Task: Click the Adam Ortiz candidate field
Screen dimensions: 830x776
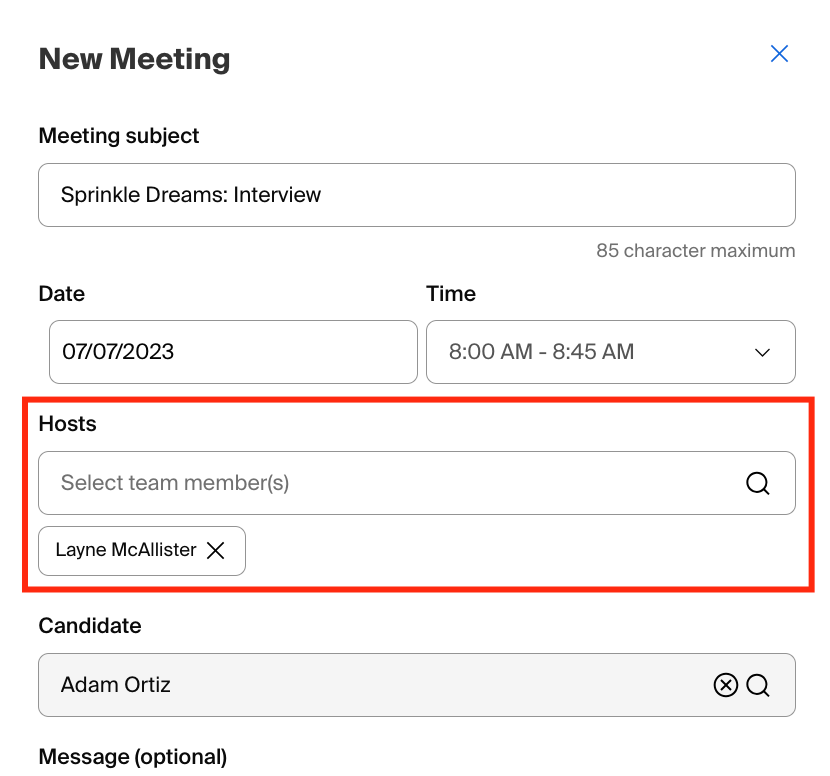Action: tap(417, 685)
